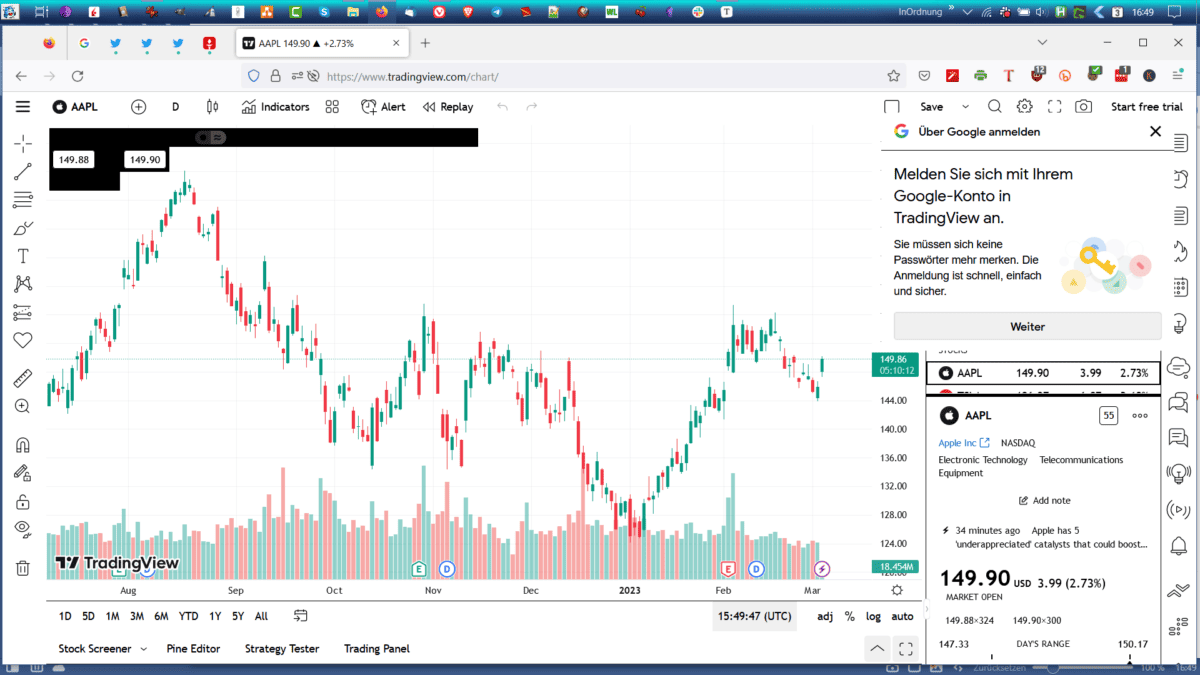Image resolution: width=1200 pixels, height=675 pixels.
Task: Open chart settings via the gear icon
Action: coord(1023,106)
